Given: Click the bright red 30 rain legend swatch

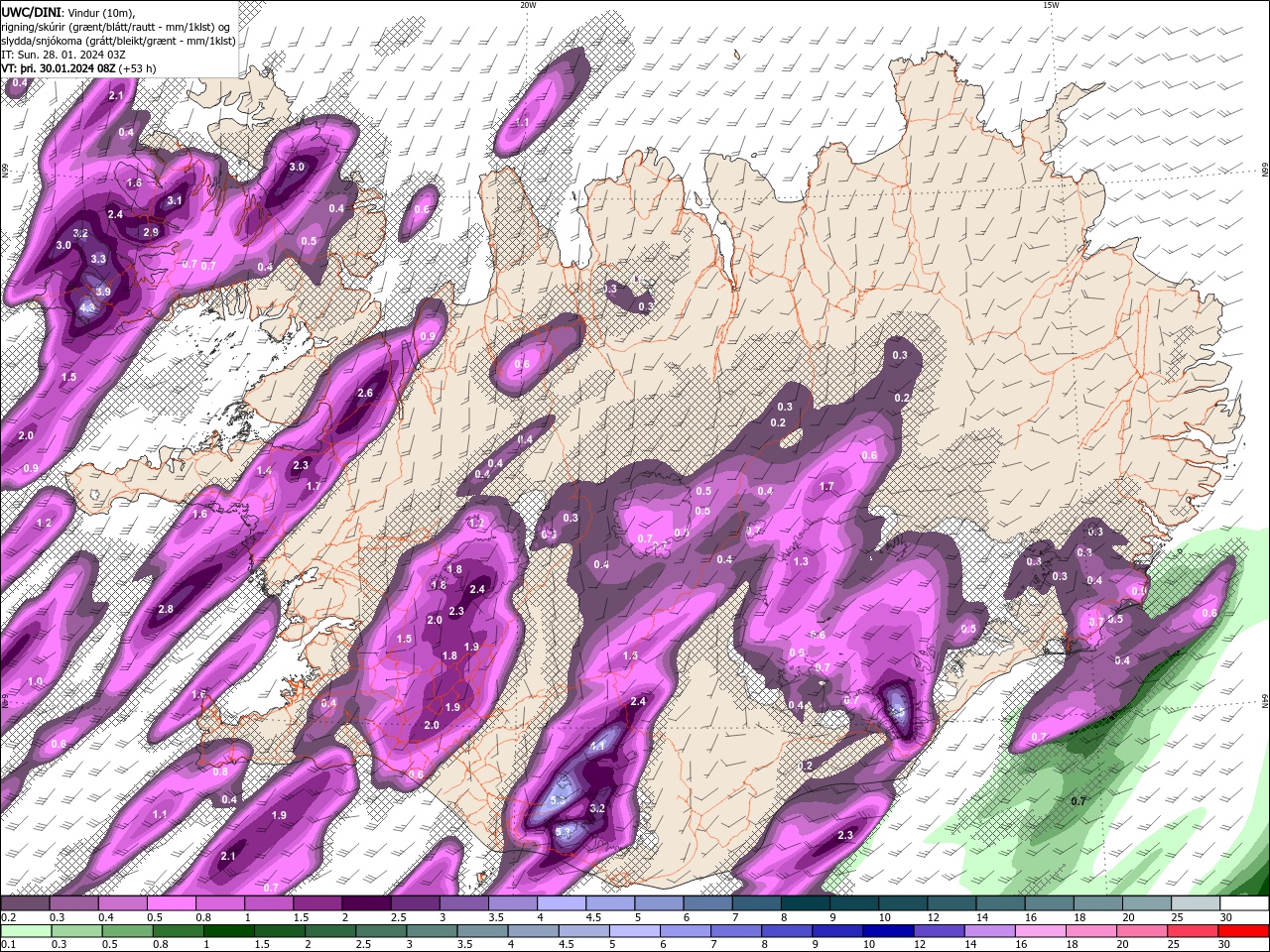Looking at the screenshot, I should click(x=1244, y=931).
